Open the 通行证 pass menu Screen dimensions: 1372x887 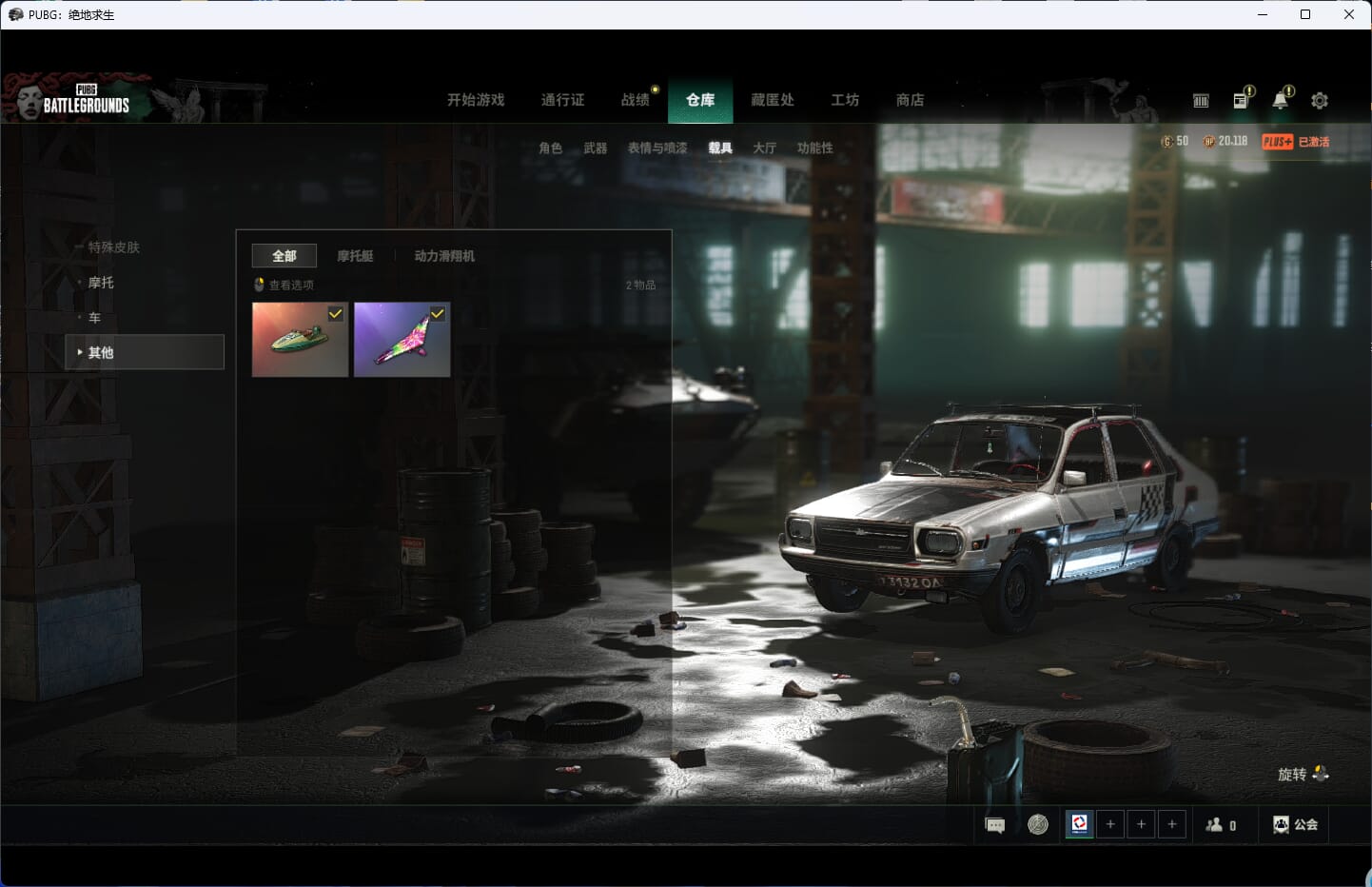[562, 100]
